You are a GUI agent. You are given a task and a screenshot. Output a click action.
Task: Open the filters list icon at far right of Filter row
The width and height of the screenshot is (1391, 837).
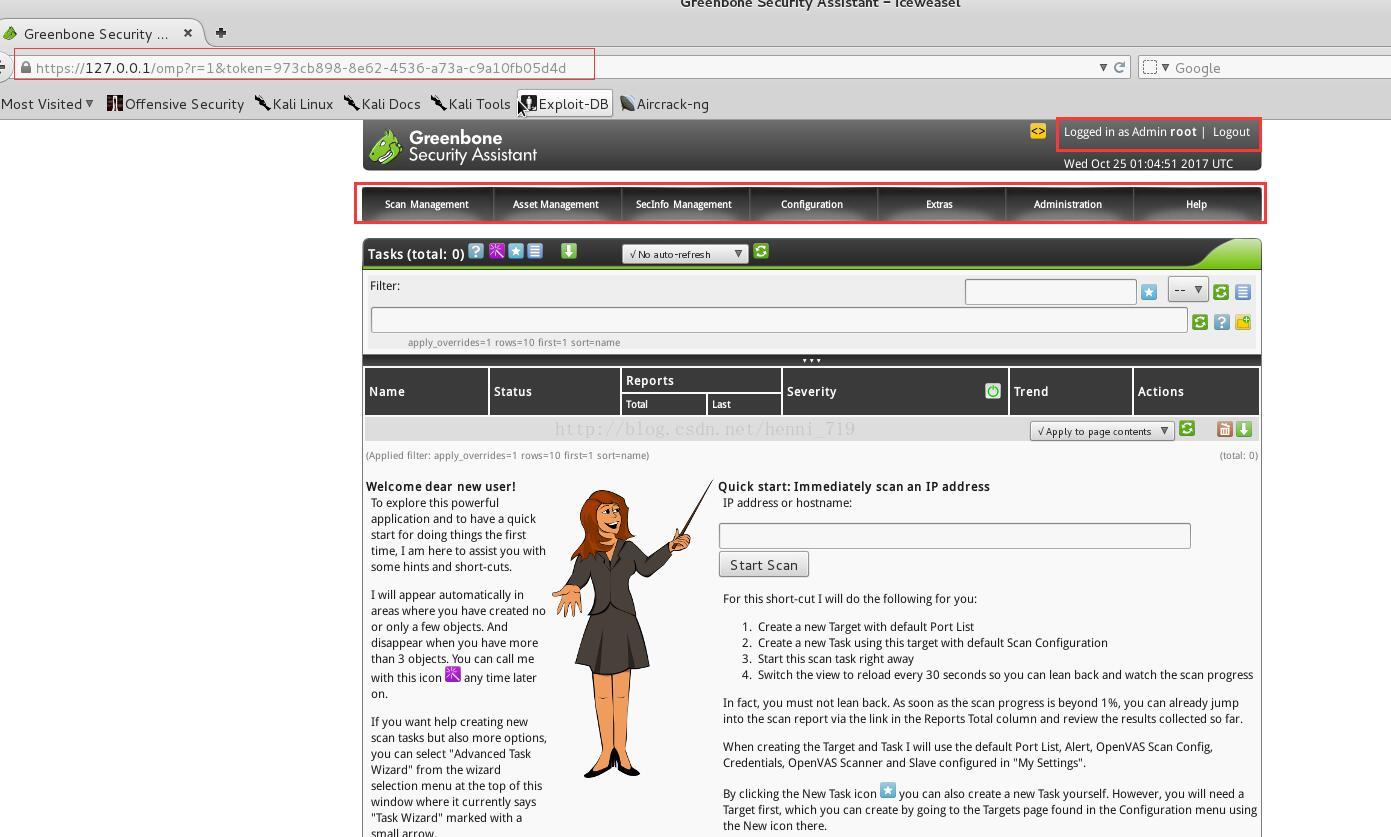(x=1243, y=292)
